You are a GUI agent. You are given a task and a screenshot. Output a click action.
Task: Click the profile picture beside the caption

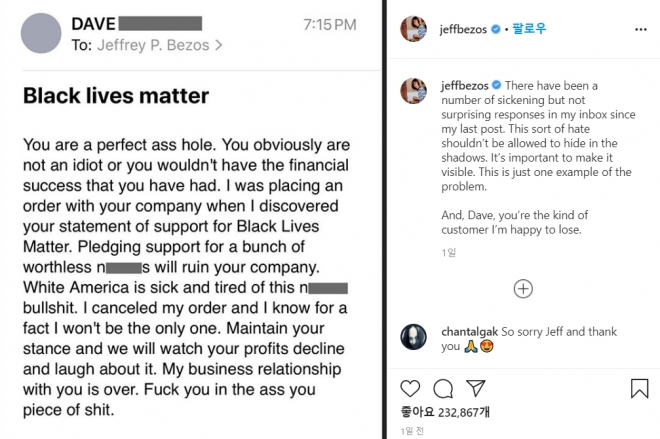411,90
